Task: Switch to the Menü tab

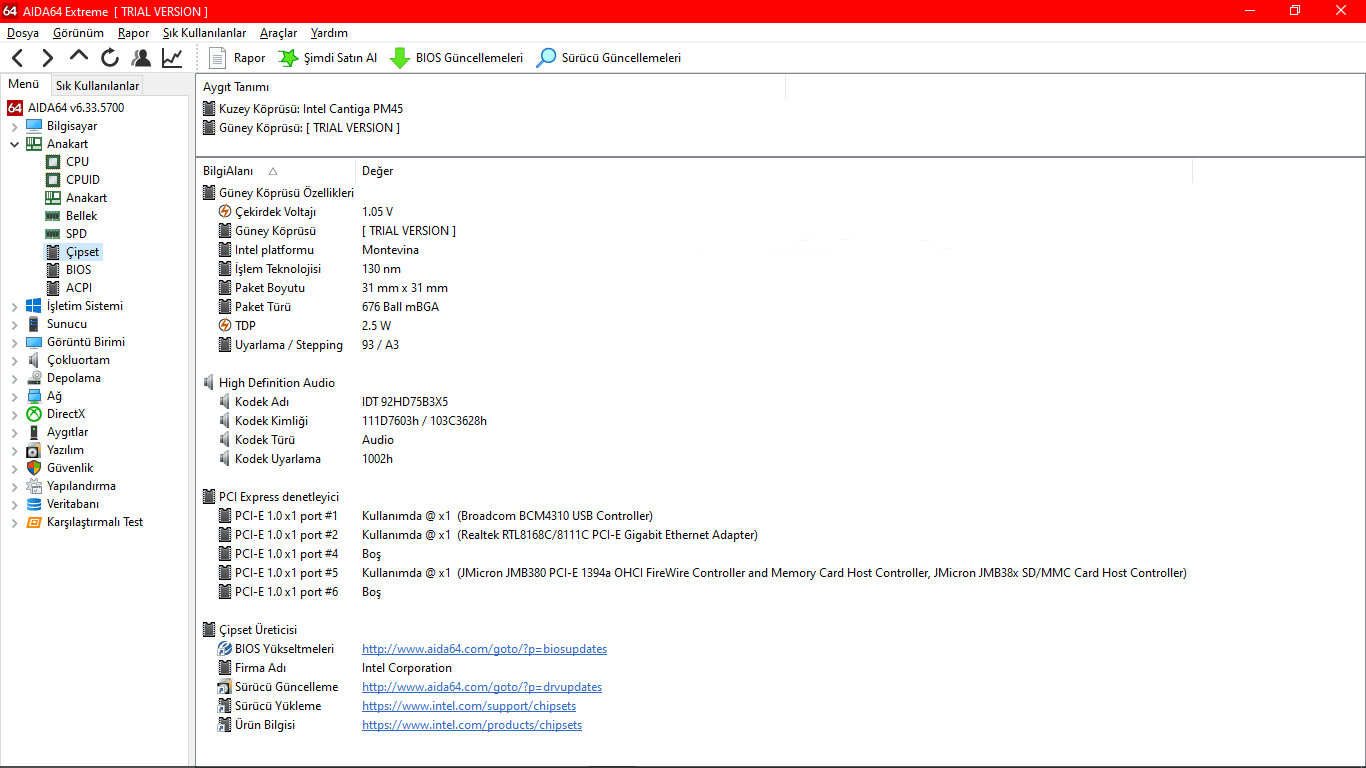Action: (24, 84)
